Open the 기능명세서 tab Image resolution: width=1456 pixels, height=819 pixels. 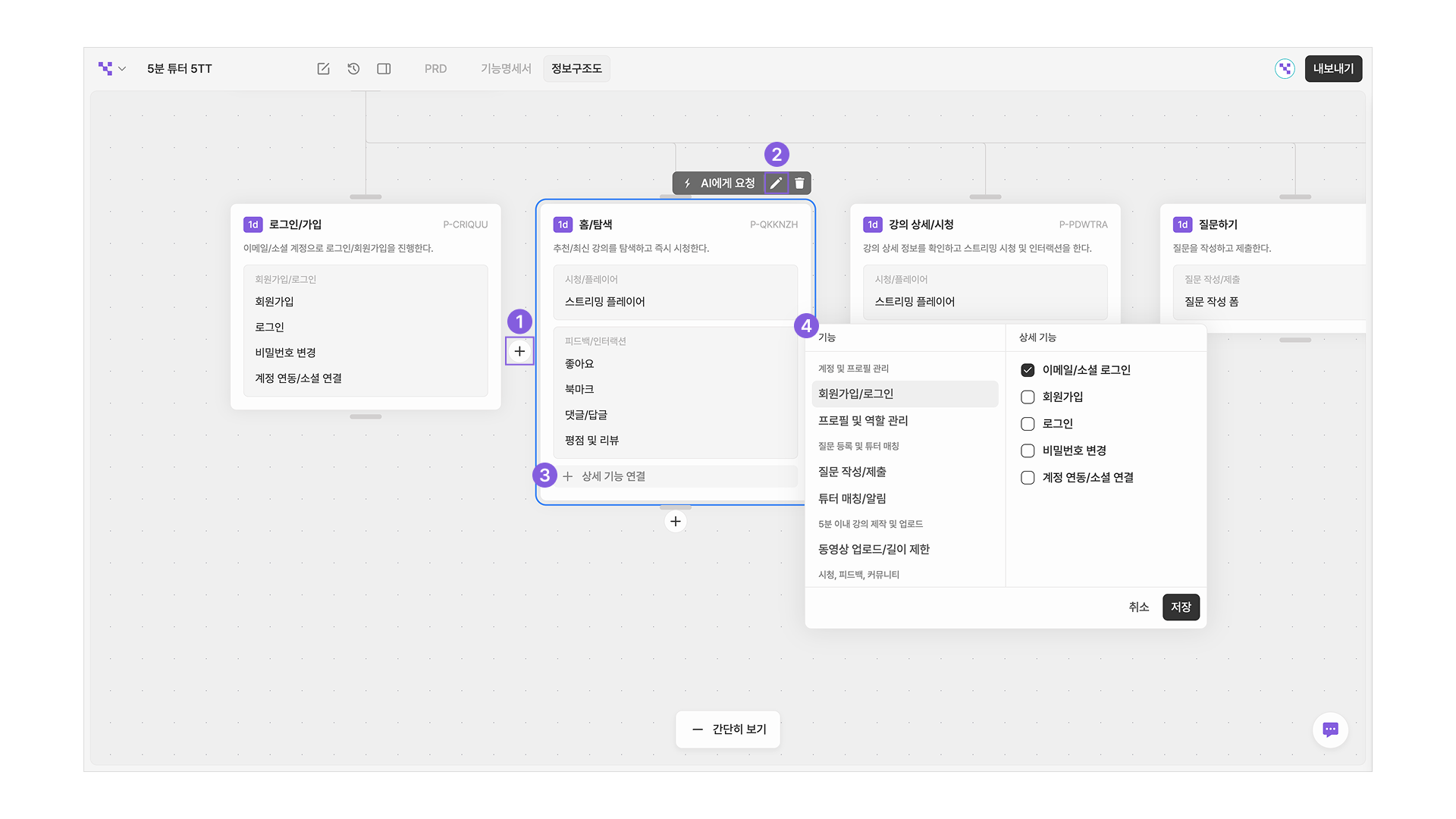pos(506,69)
